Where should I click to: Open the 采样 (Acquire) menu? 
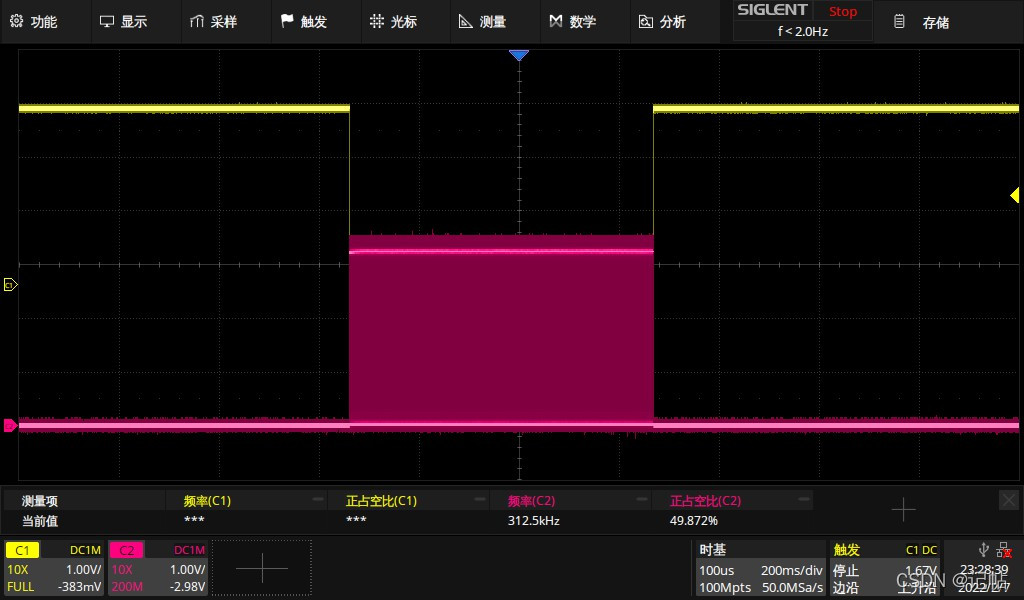tap(214, 22)
